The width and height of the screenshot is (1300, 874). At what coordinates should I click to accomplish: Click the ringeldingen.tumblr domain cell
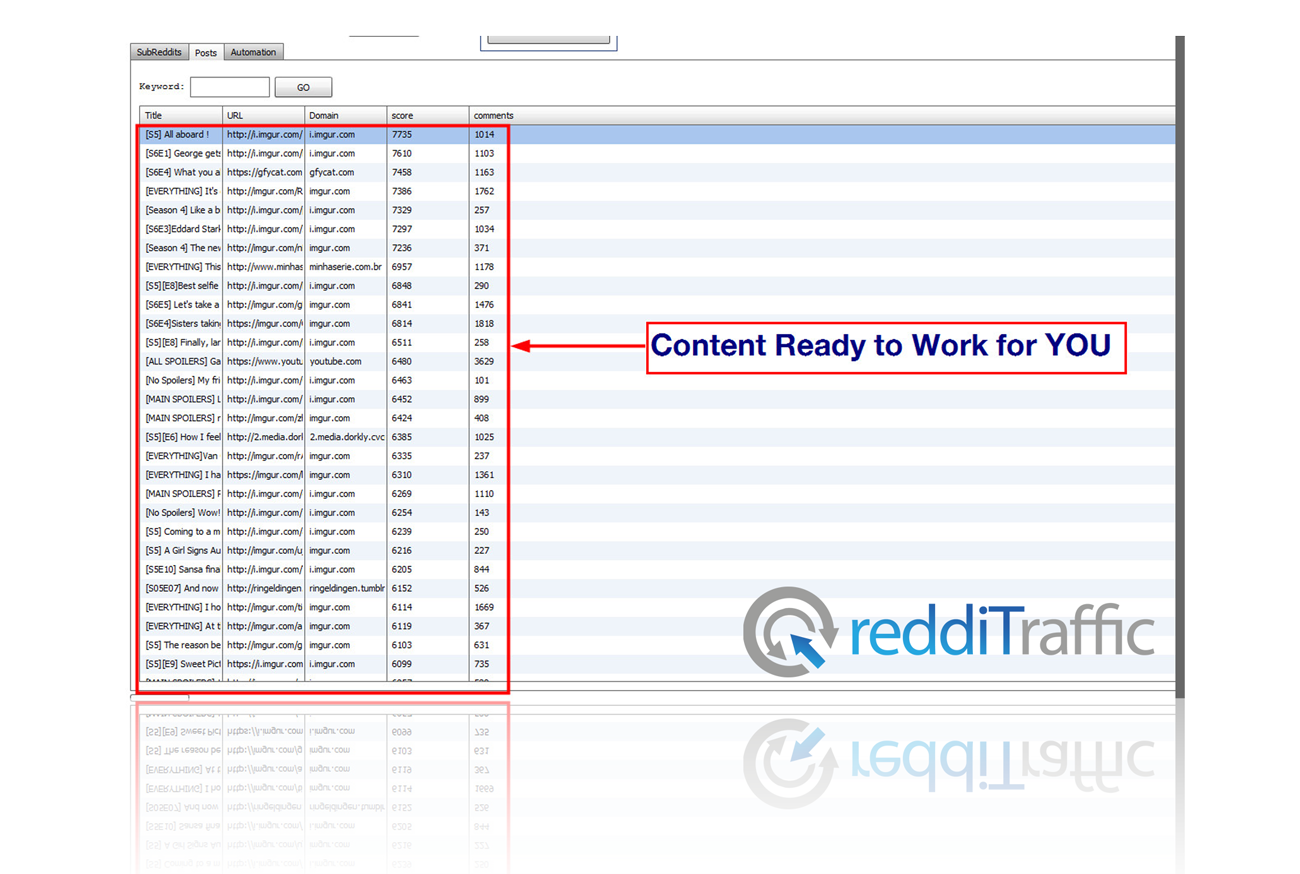[345, 589]
